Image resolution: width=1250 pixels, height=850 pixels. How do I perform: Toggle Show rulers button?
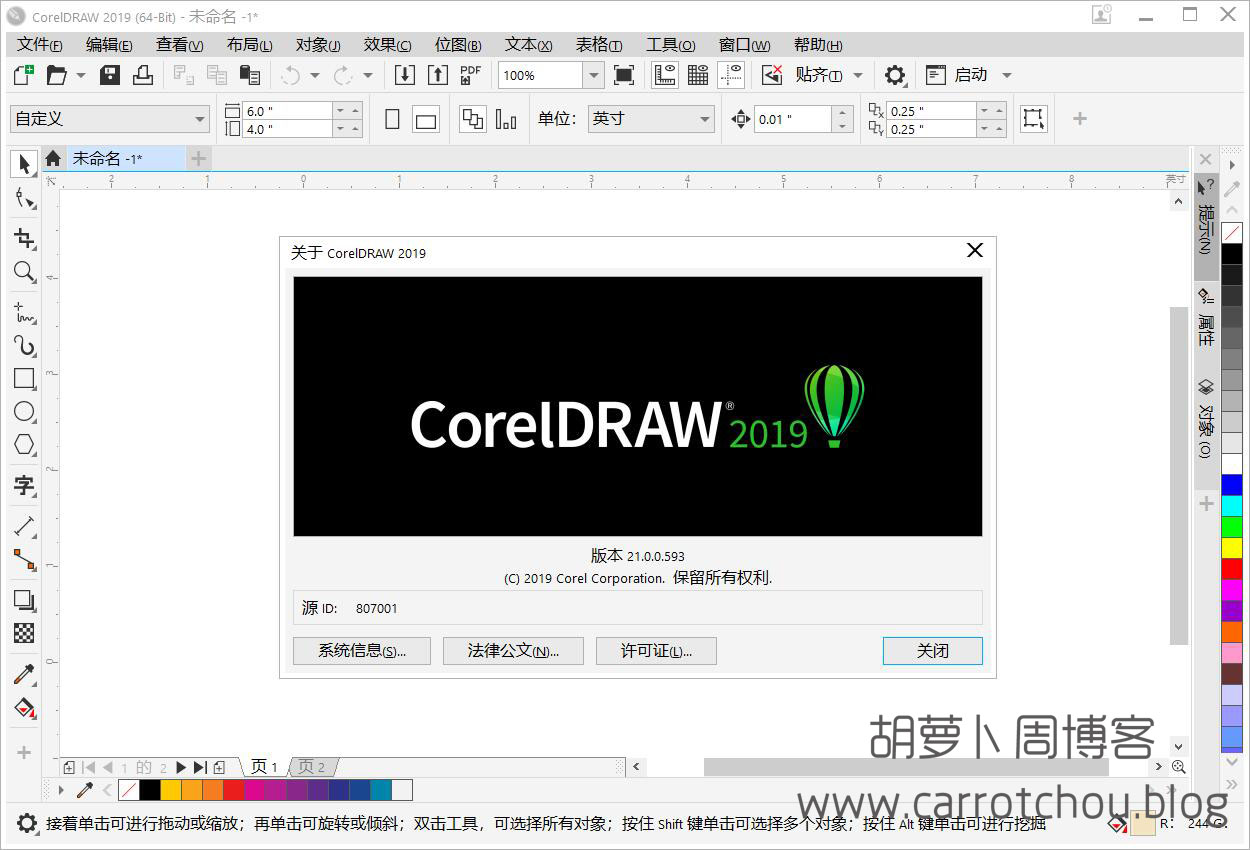click(x=665, y=75)
